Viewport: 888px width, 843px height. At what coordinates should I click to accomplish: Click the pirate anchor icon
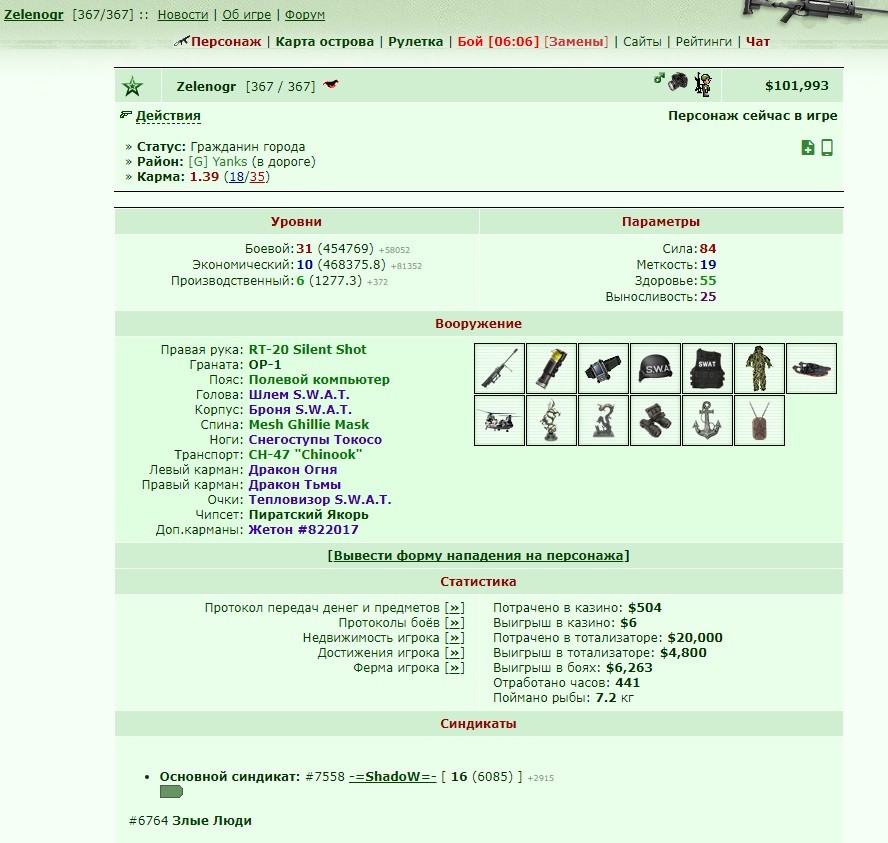point(707,421)
